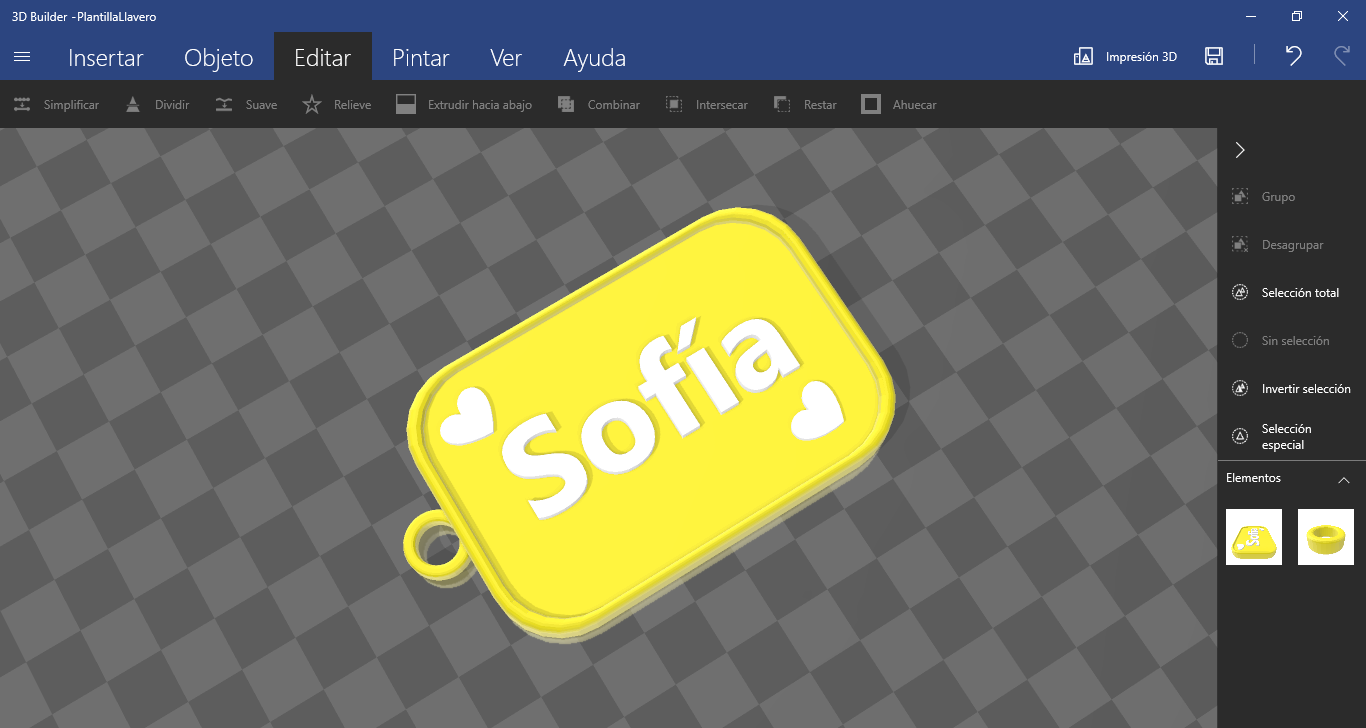Select the ring element thumbnail

coord(1325,537)
